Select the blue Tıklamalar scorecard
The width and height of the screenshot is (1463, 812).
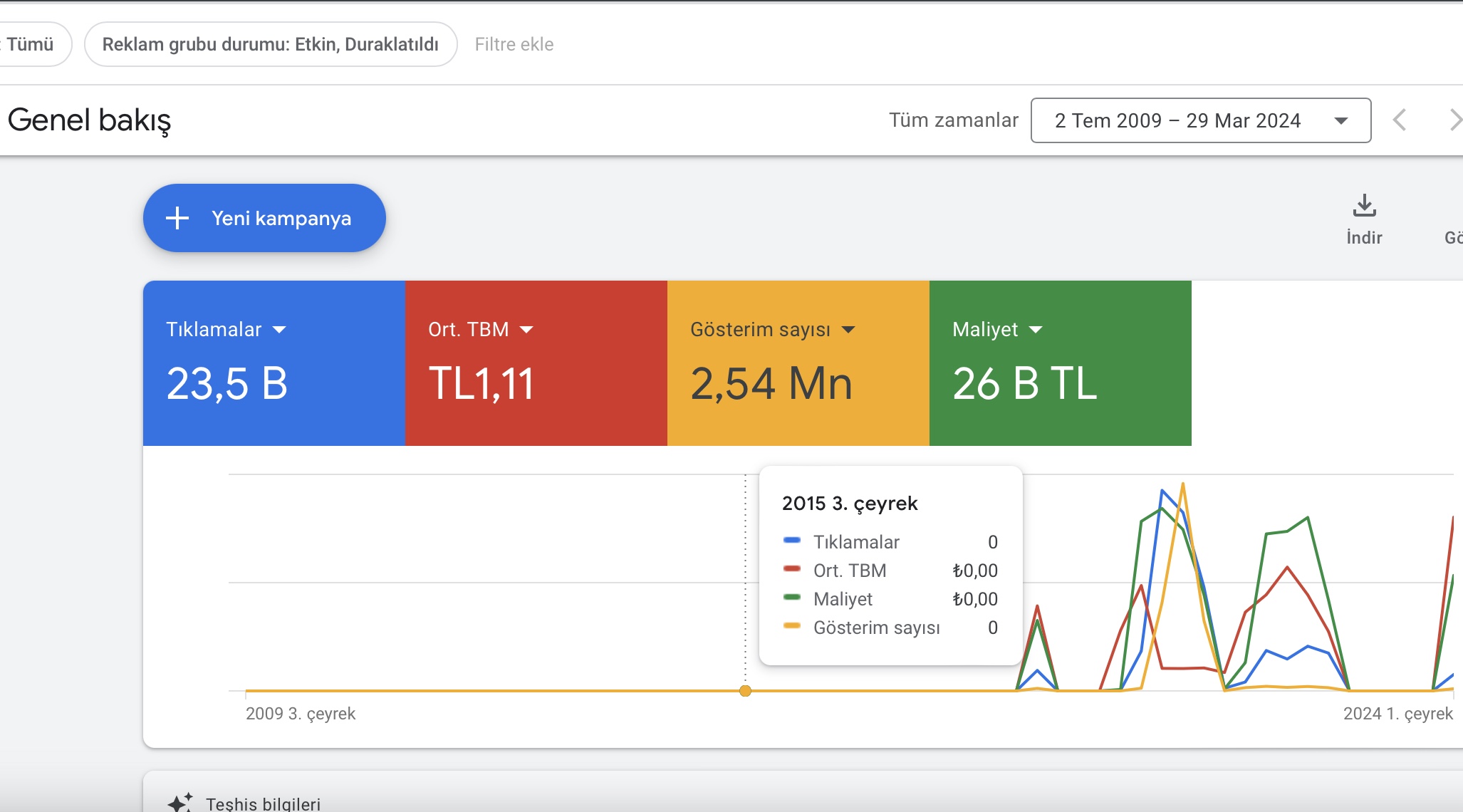point(274,363)
